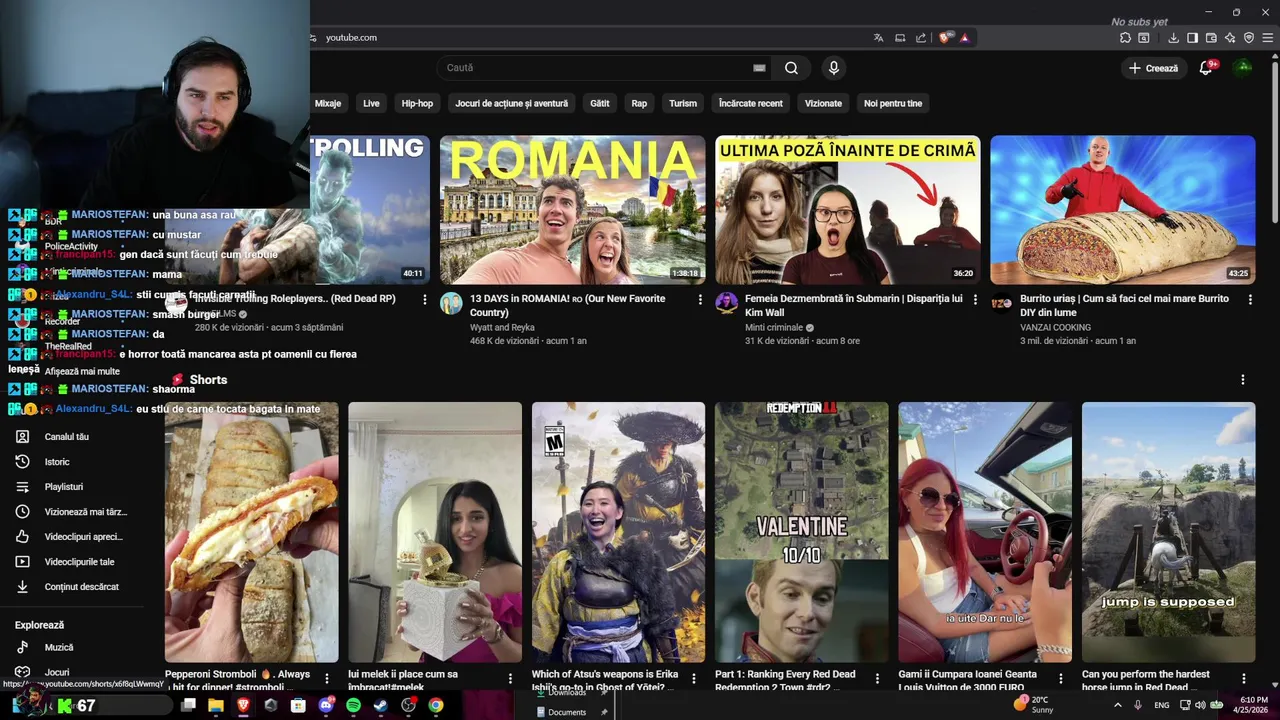The width and height of the screenshot is (1280, 720).
Task: Open File Explorer from the taskbar
Action: pos(216,705)
